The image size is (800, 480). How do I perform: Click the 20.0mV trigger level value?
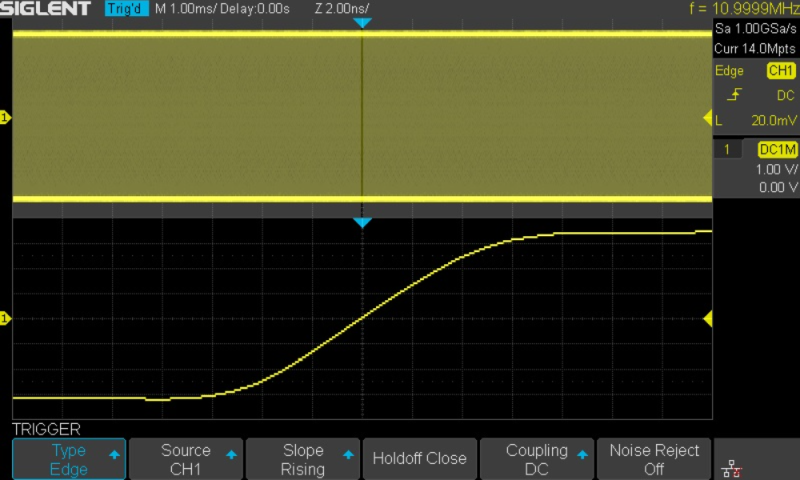(x=773, y=120)
